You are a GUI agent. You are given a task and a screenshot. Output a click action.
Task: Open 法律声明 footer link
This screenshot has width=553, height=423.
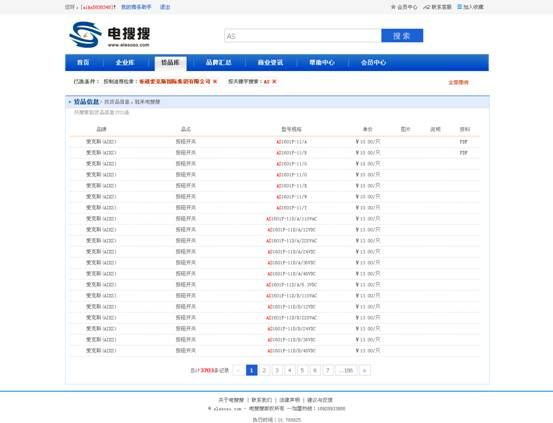pos(290,400)
